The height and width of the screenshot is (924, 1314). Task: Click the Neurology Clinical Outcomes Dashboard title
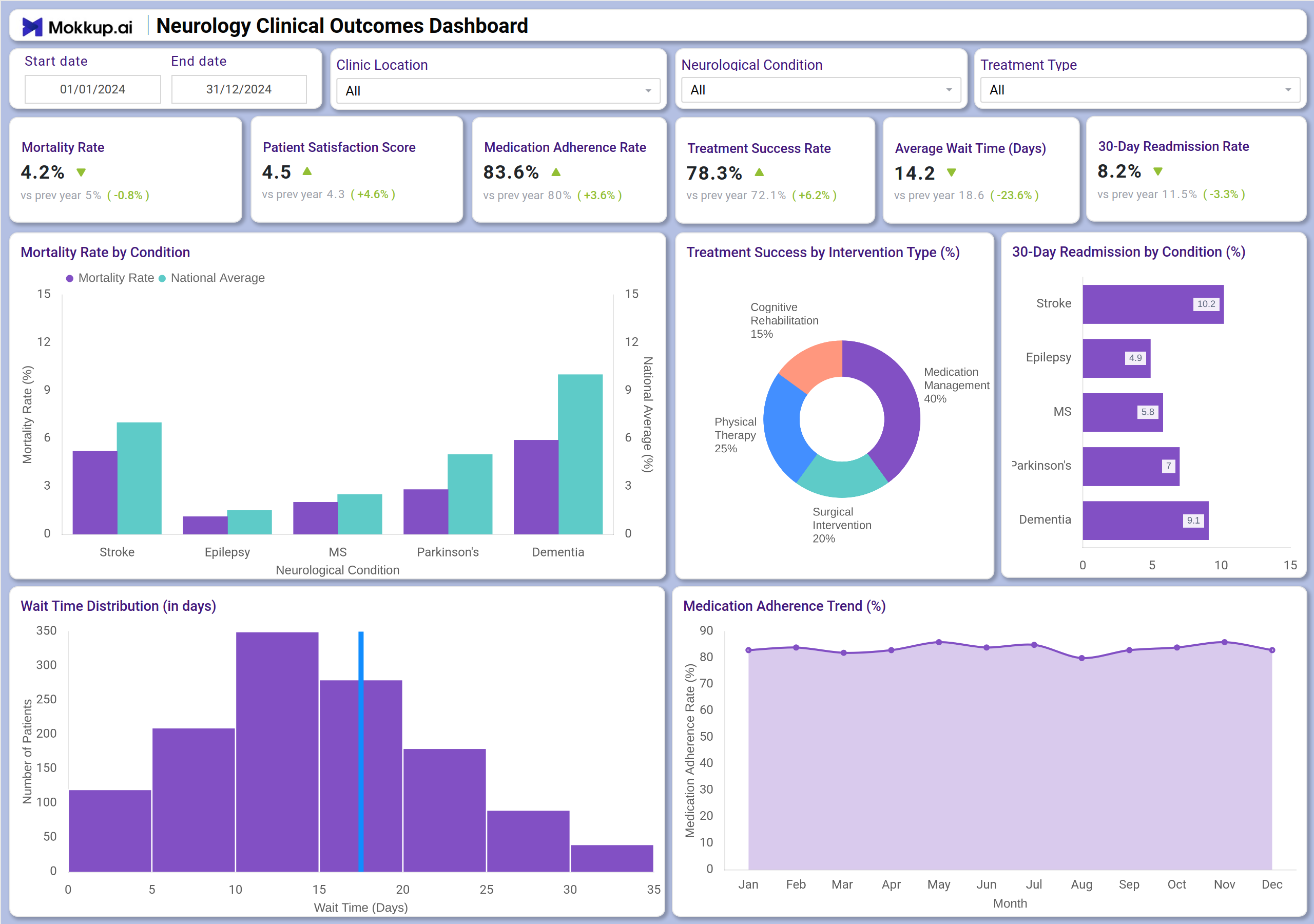pos(342,26)
